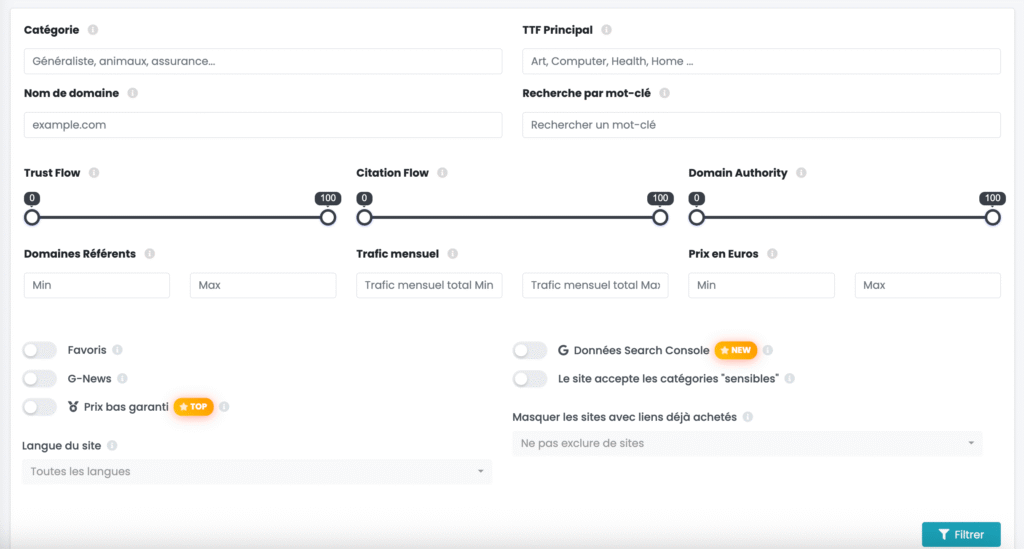Click info icon beside Citation Flow
This screenshot has width=1024, height=549.
(x=442, y=173)
